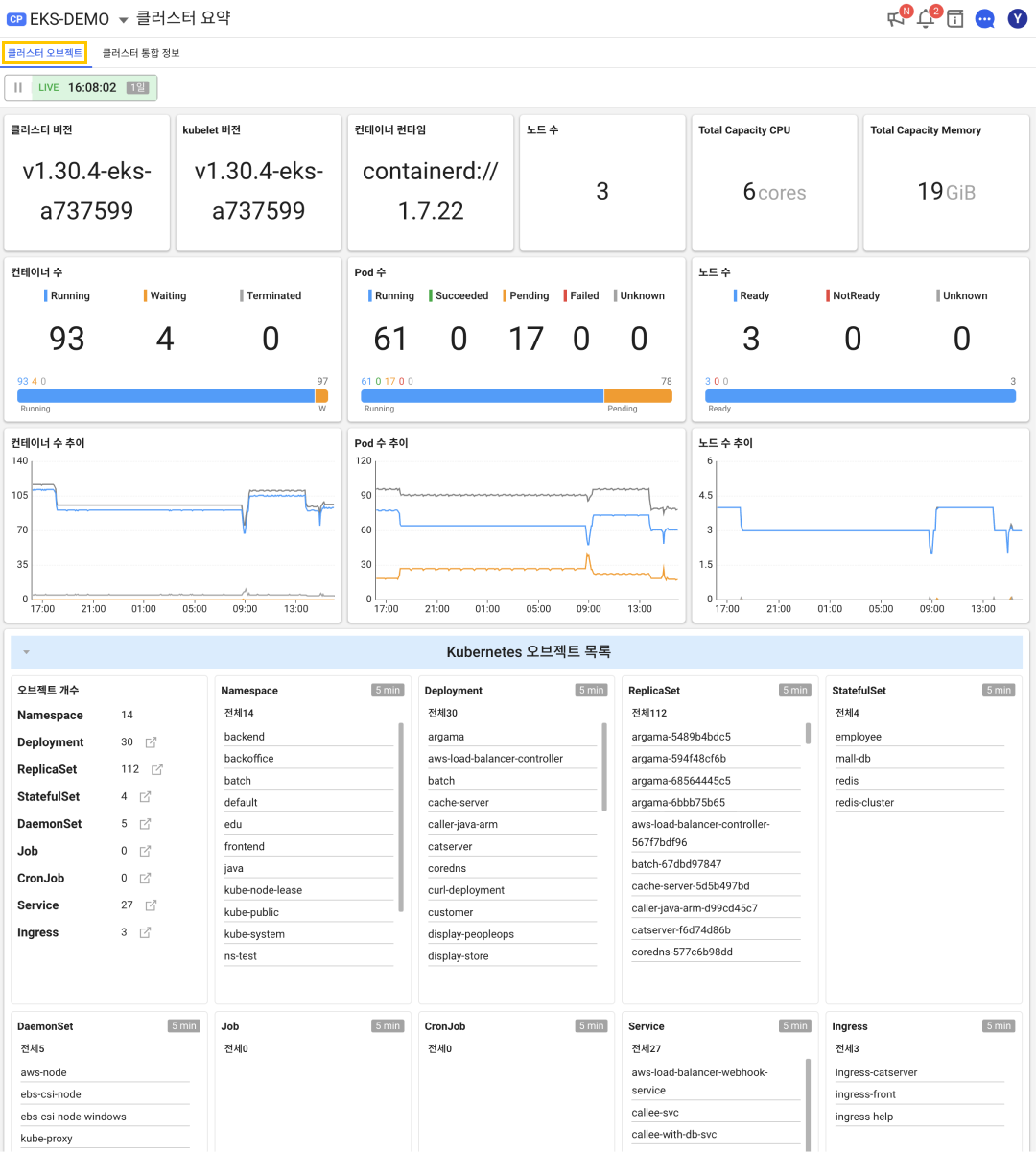Screen dimensions: 1036x1152
Task: Open Job external link icon
Action: (x=145, y=851)
